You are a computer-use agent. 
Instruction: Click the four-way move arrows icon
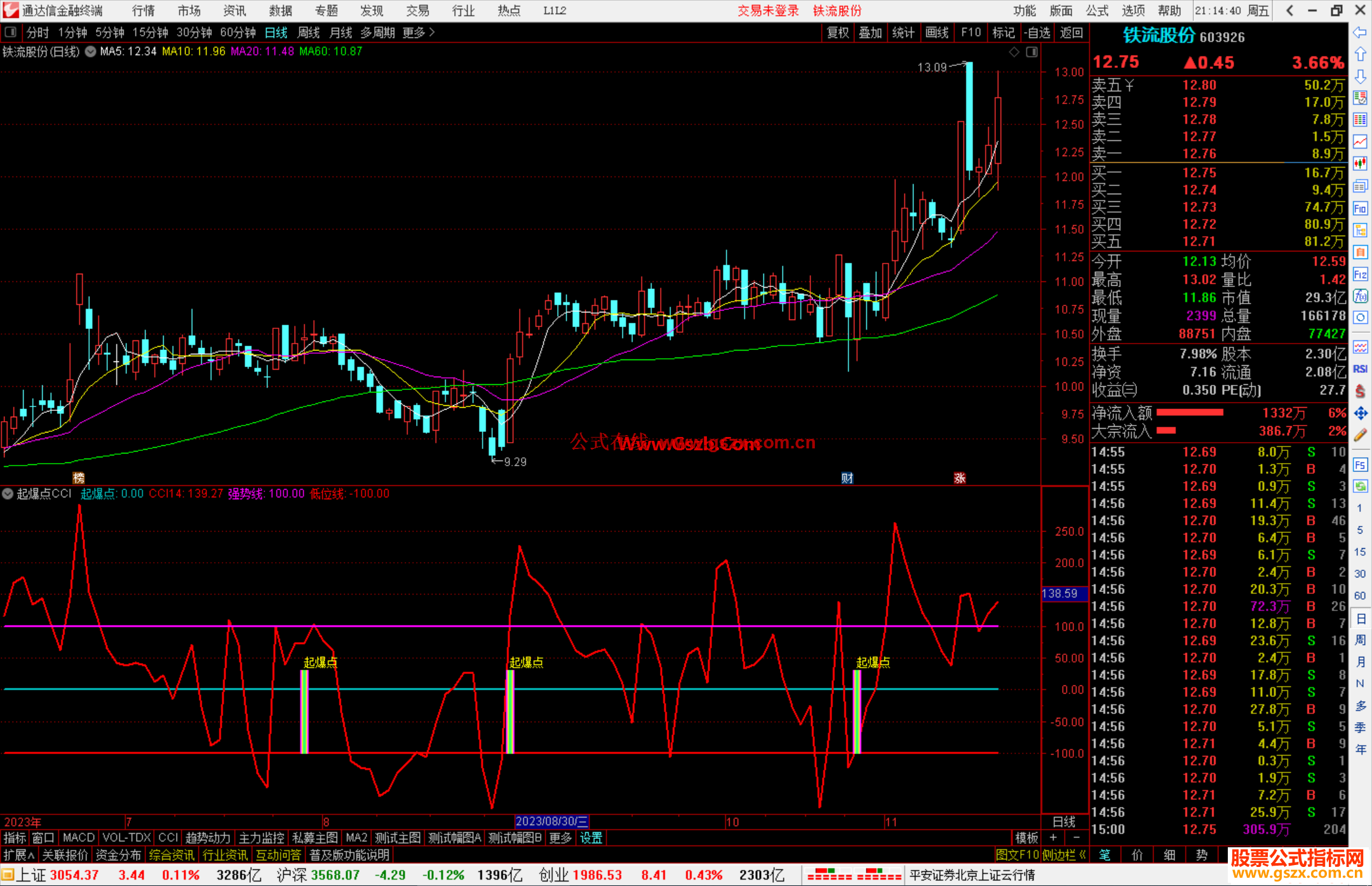tap(1360, 413)
